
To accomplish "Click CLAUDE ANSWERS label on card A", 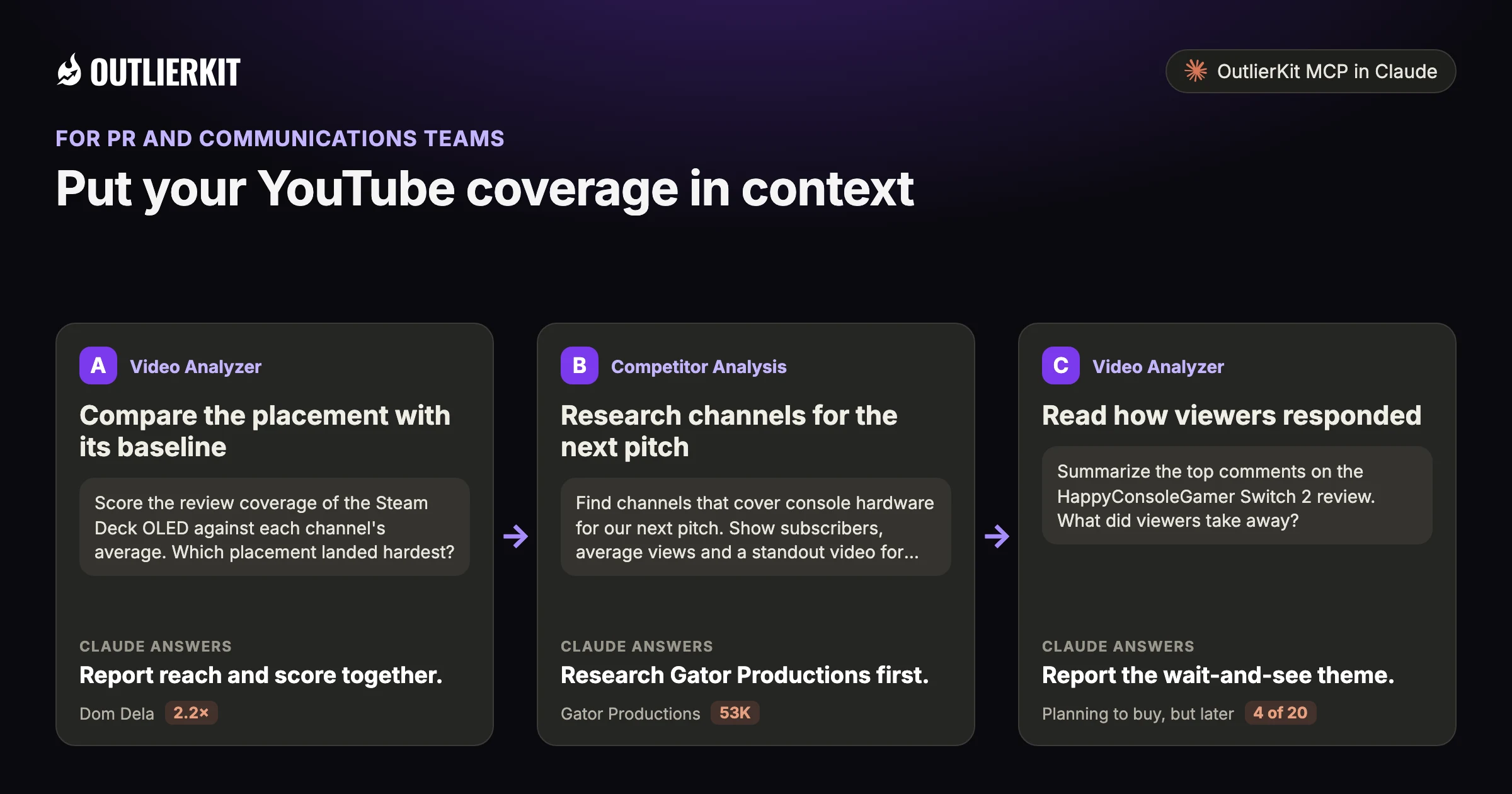I will (156, 646).
